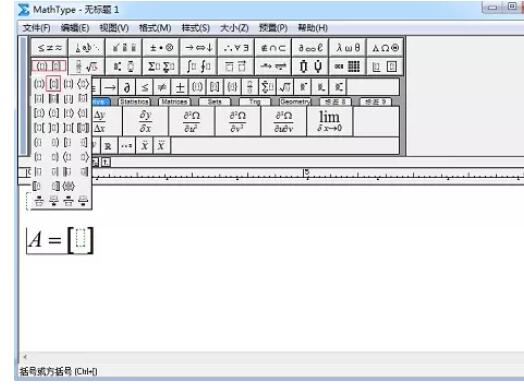
Task: Insert horizontal ellipsis symbol from small bar
Action: click(127, 146)
